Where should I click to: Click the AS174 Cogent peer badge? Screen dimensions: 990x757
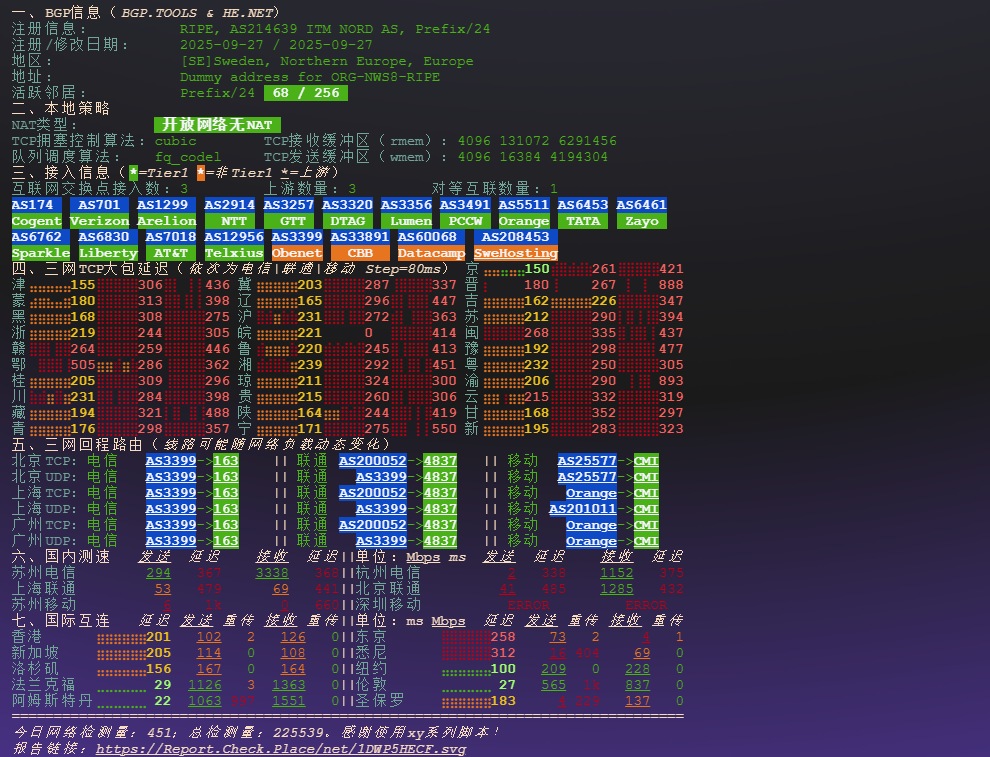point(37,212)
